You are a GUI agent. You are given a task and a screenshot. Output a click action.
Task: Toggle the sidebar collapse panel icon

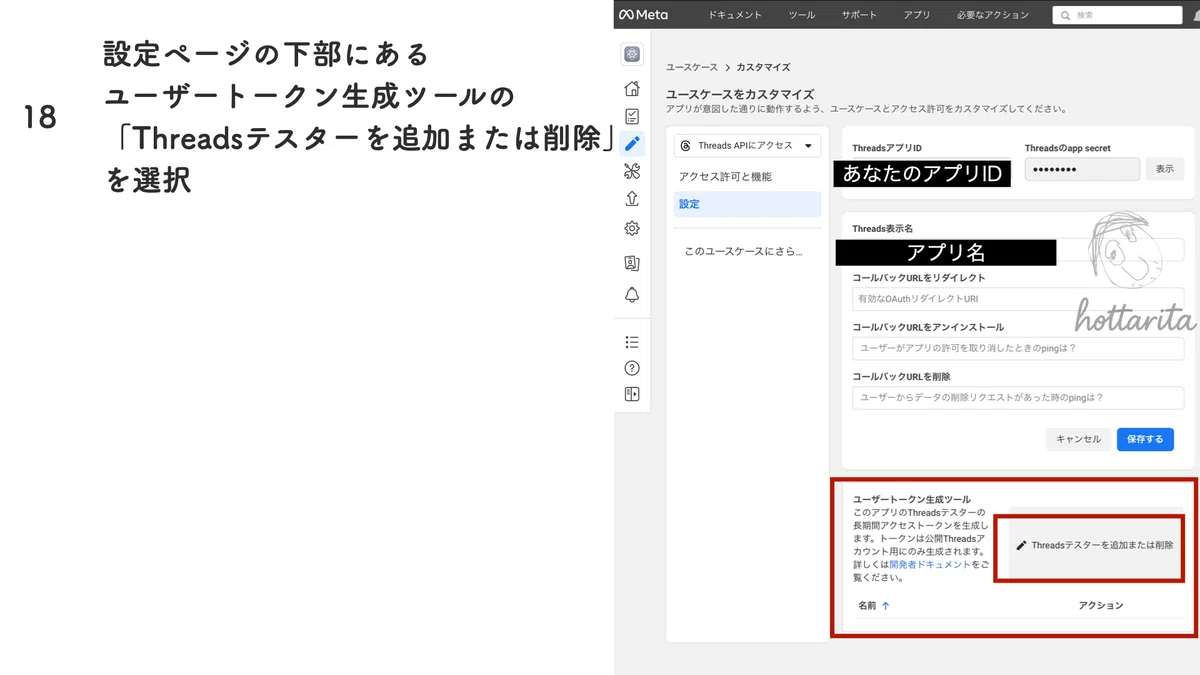point(631,394)
